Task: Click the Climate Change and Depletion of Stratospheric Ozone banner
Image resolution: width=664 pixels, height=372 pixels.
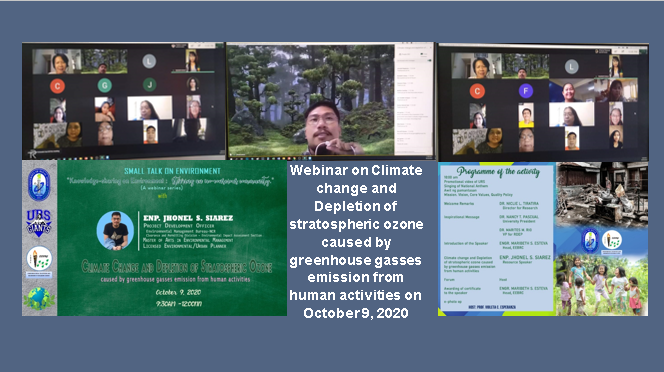Action: coord(177,267)
